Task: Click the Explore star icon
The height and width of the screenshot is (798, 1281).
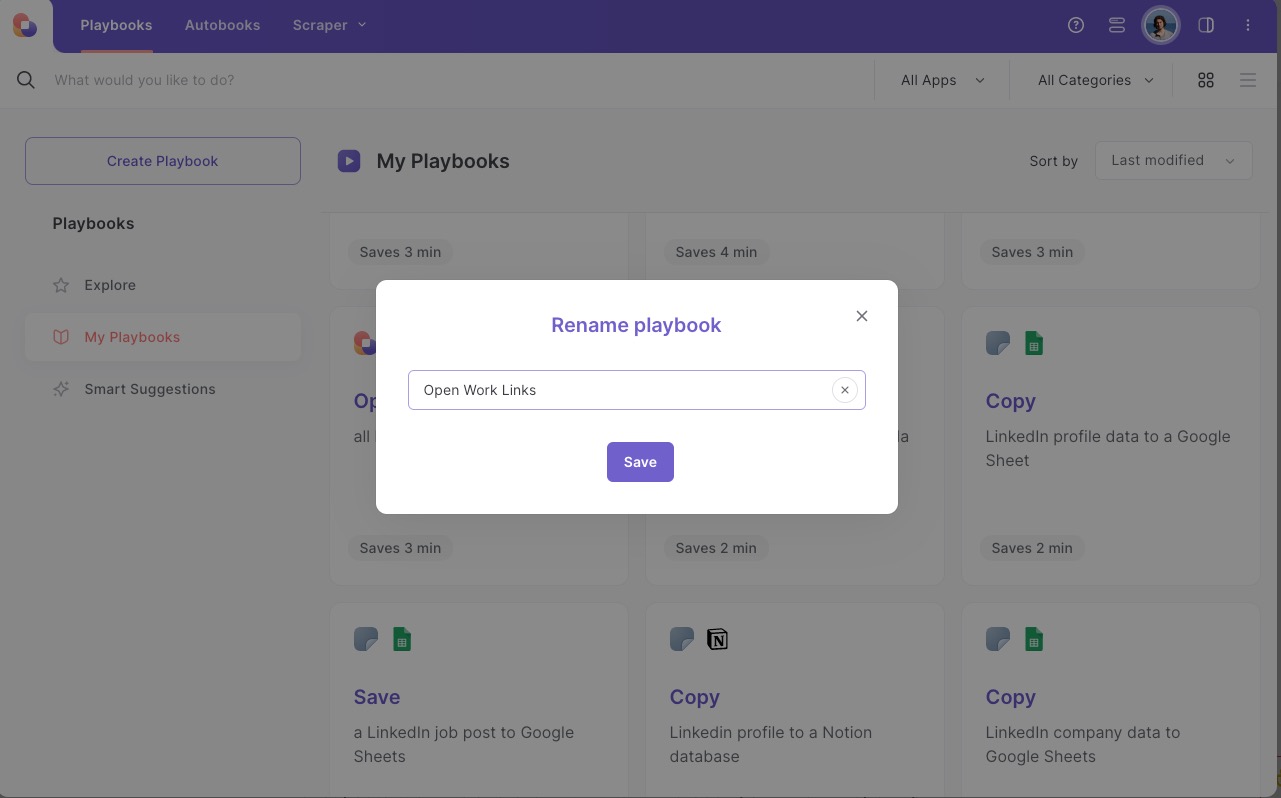Action: (61, 285)
